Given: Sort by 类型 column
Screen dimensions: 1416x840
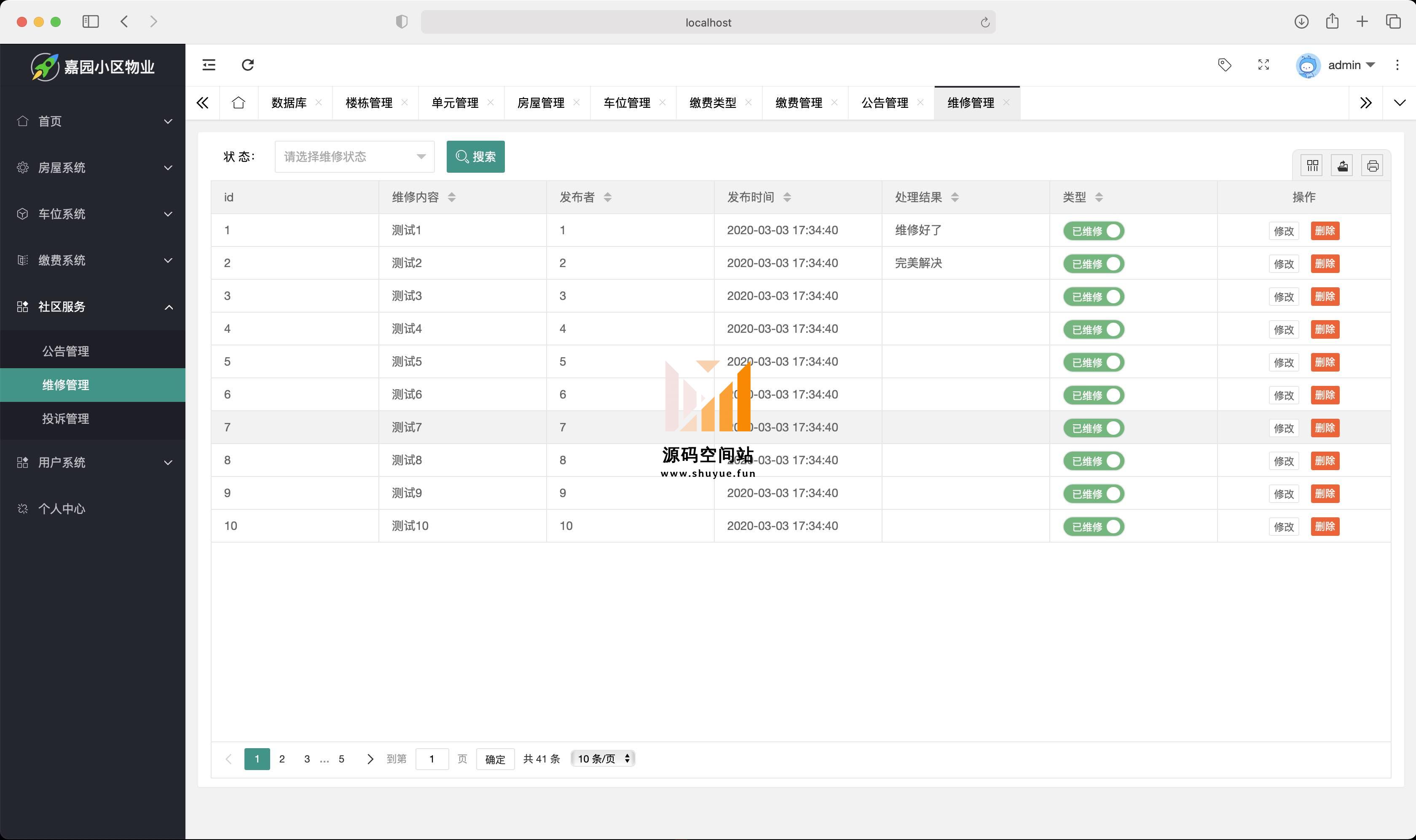Looking at the screenshot, I should pos(1099,197).
